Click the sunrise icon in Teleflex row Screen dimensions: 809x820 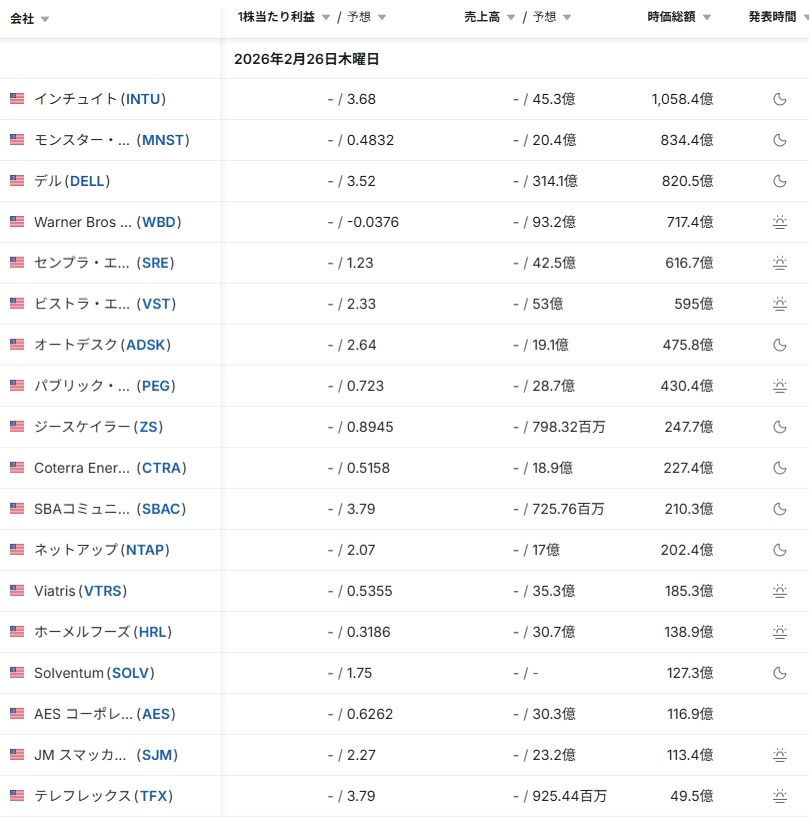click(x=780, y=796)
